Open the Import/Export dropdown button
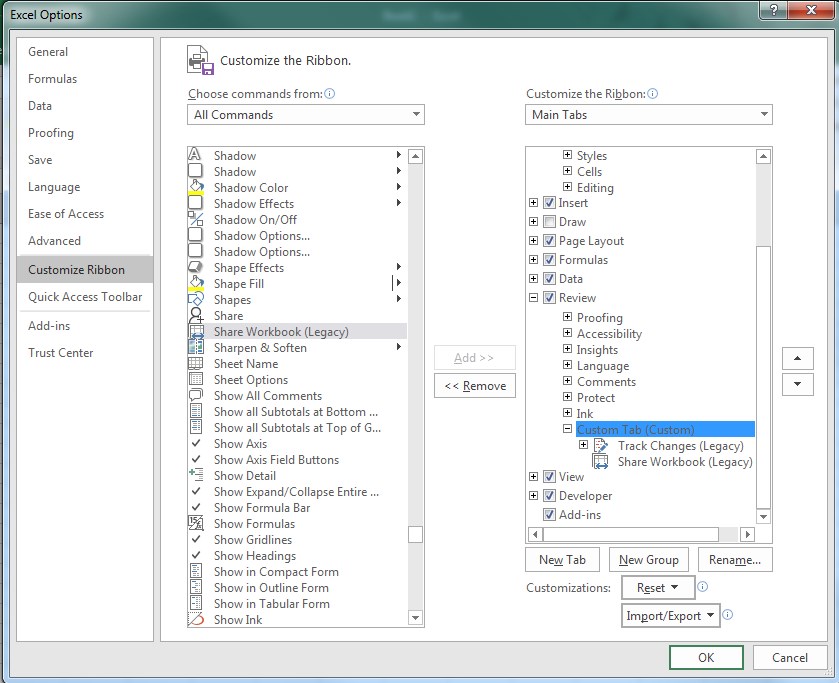The image size is (839, 683). pos(670,616)
